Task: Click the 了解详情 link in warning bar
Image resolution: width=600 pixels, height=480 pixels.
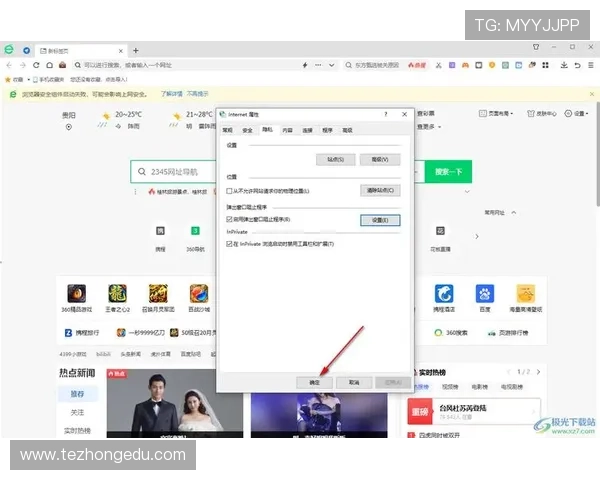Action: 171,94
